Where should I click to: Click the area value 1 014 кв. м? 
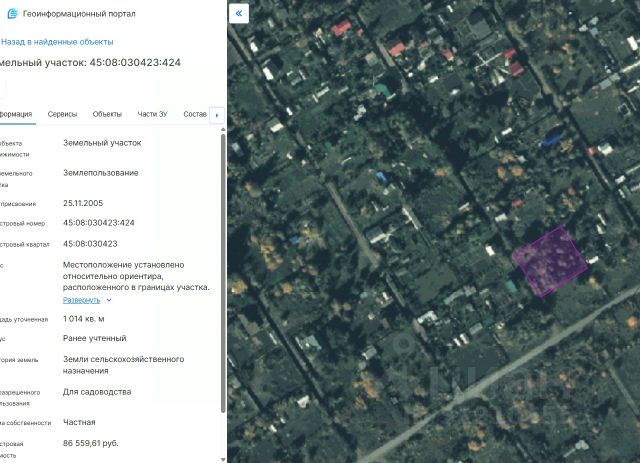click(84, 319)
